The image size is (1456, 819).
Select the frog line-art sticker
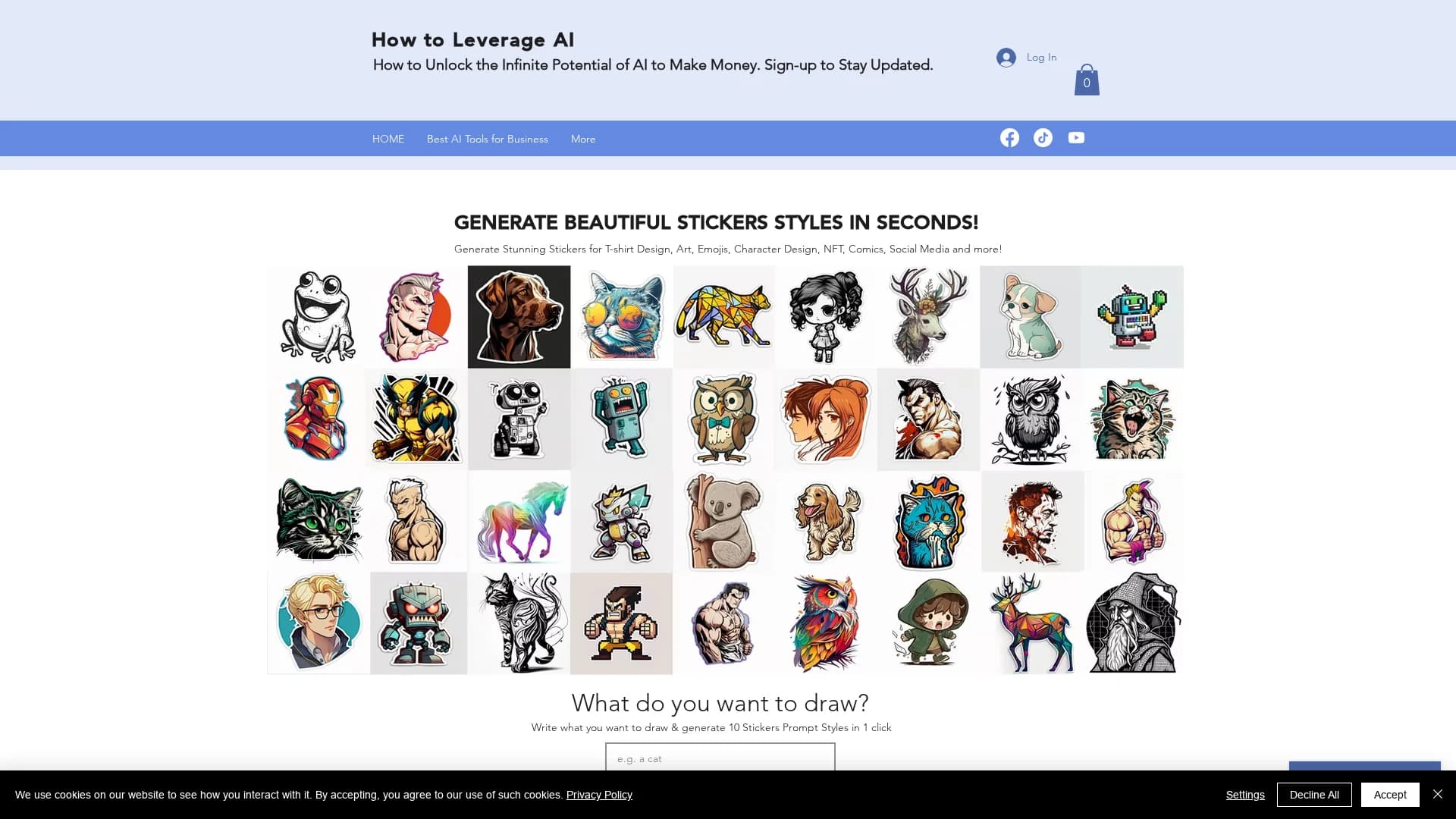point(318,317)
